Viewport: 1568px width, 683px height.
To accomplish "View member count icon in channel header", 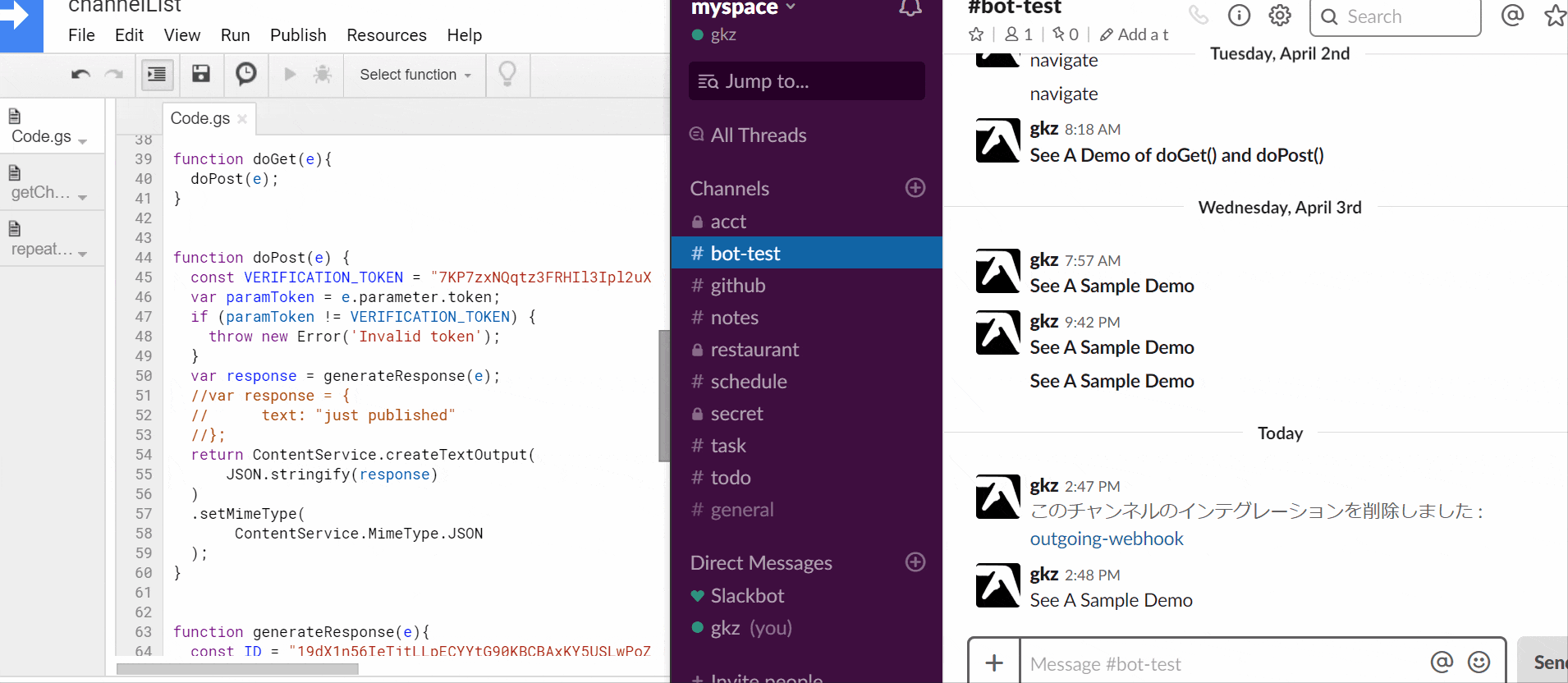I will pyautogui.click(x=1019, y=34).
